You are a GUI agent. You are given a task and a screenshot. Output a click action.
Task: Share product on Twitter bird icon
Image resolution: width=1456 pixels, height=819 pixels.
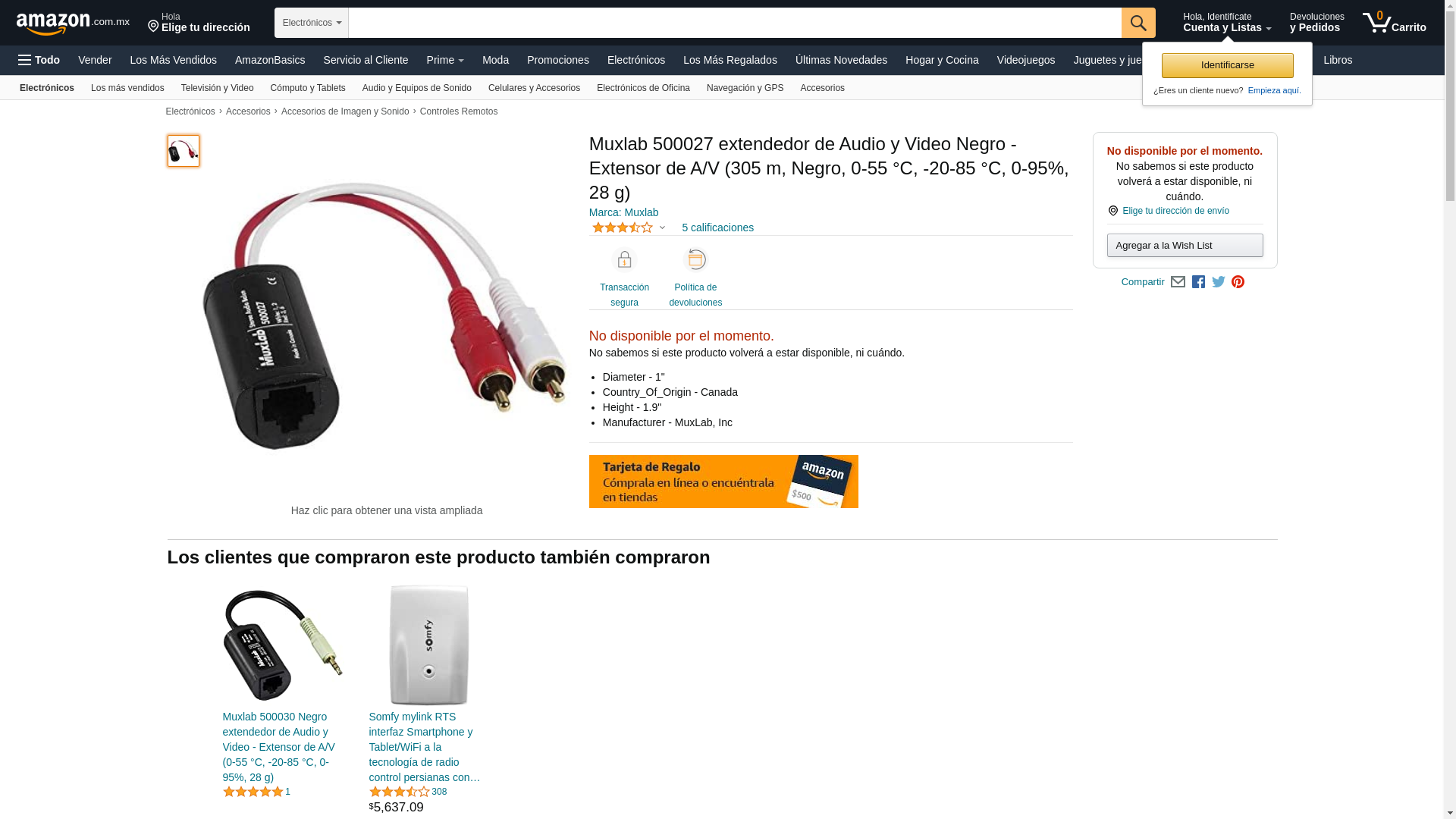pos(1219,282)
